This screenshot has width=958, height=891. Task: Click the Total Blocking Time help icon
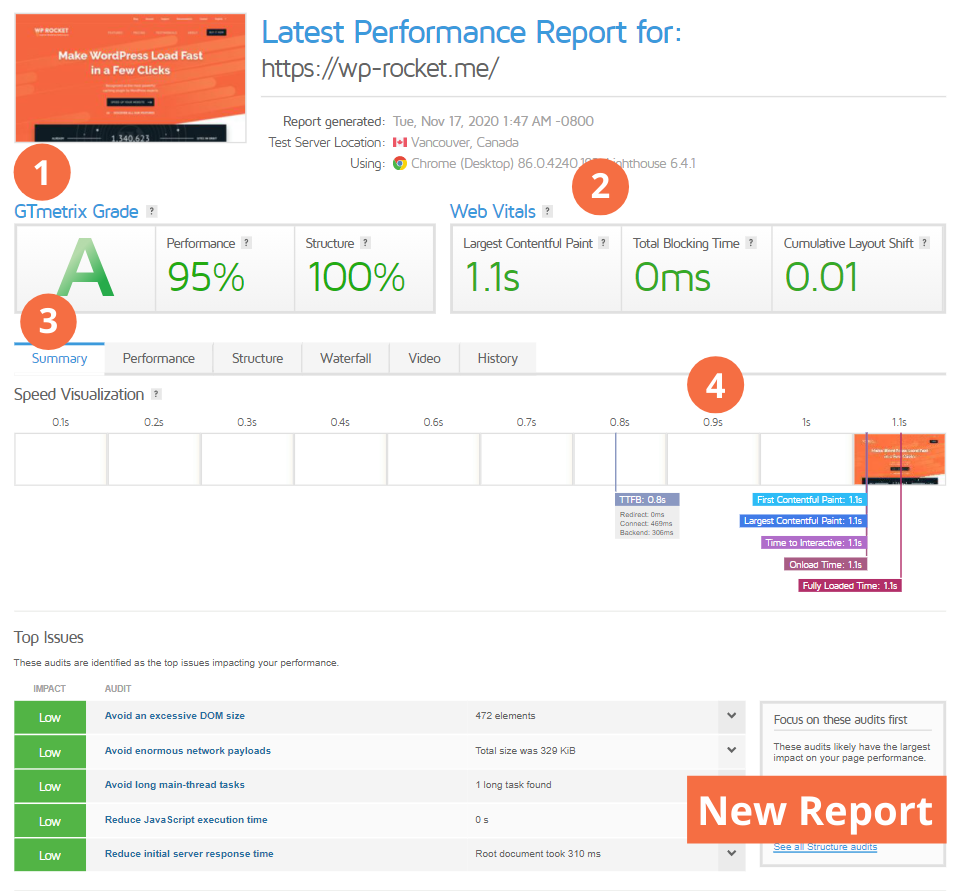click(x=751, y=243)
